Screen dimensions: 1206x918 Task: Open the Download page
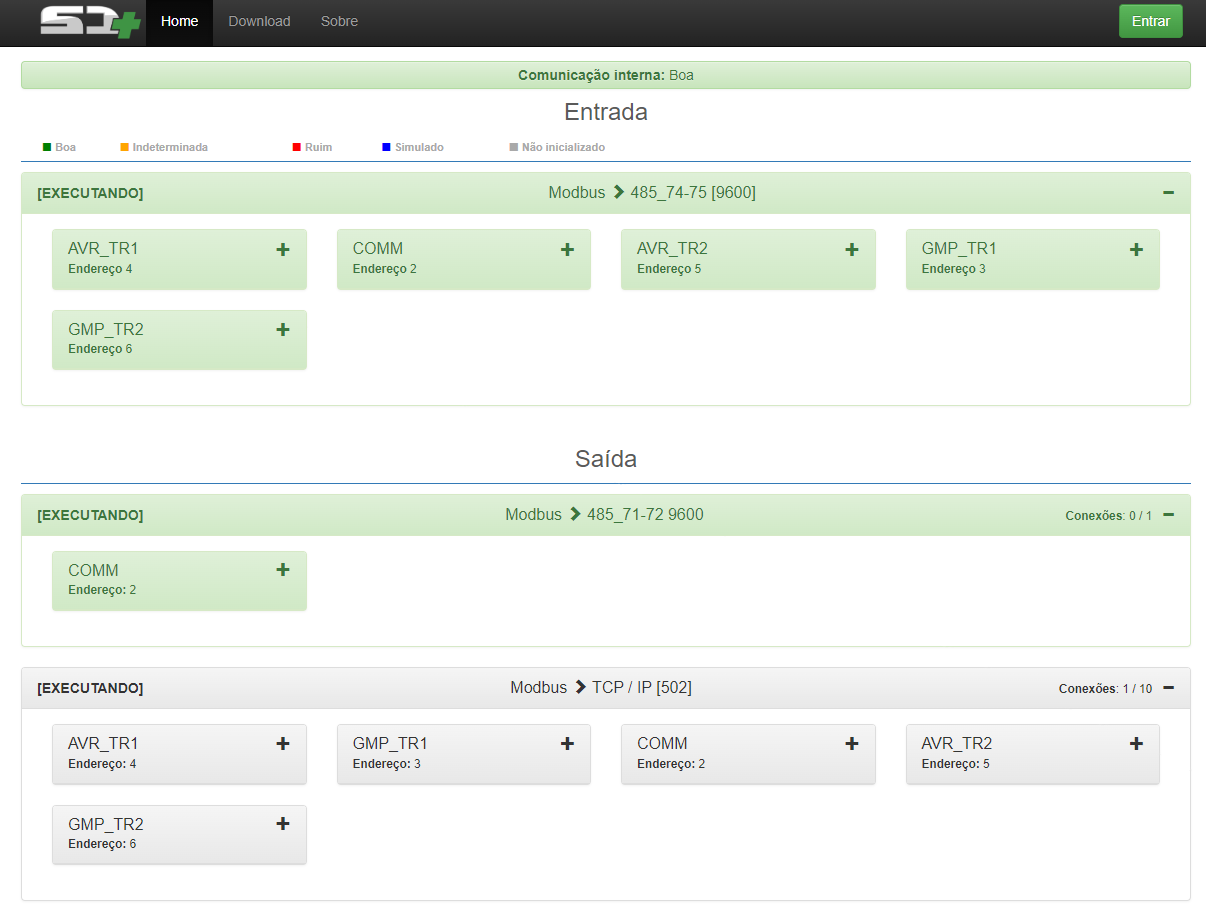point(259,22)
